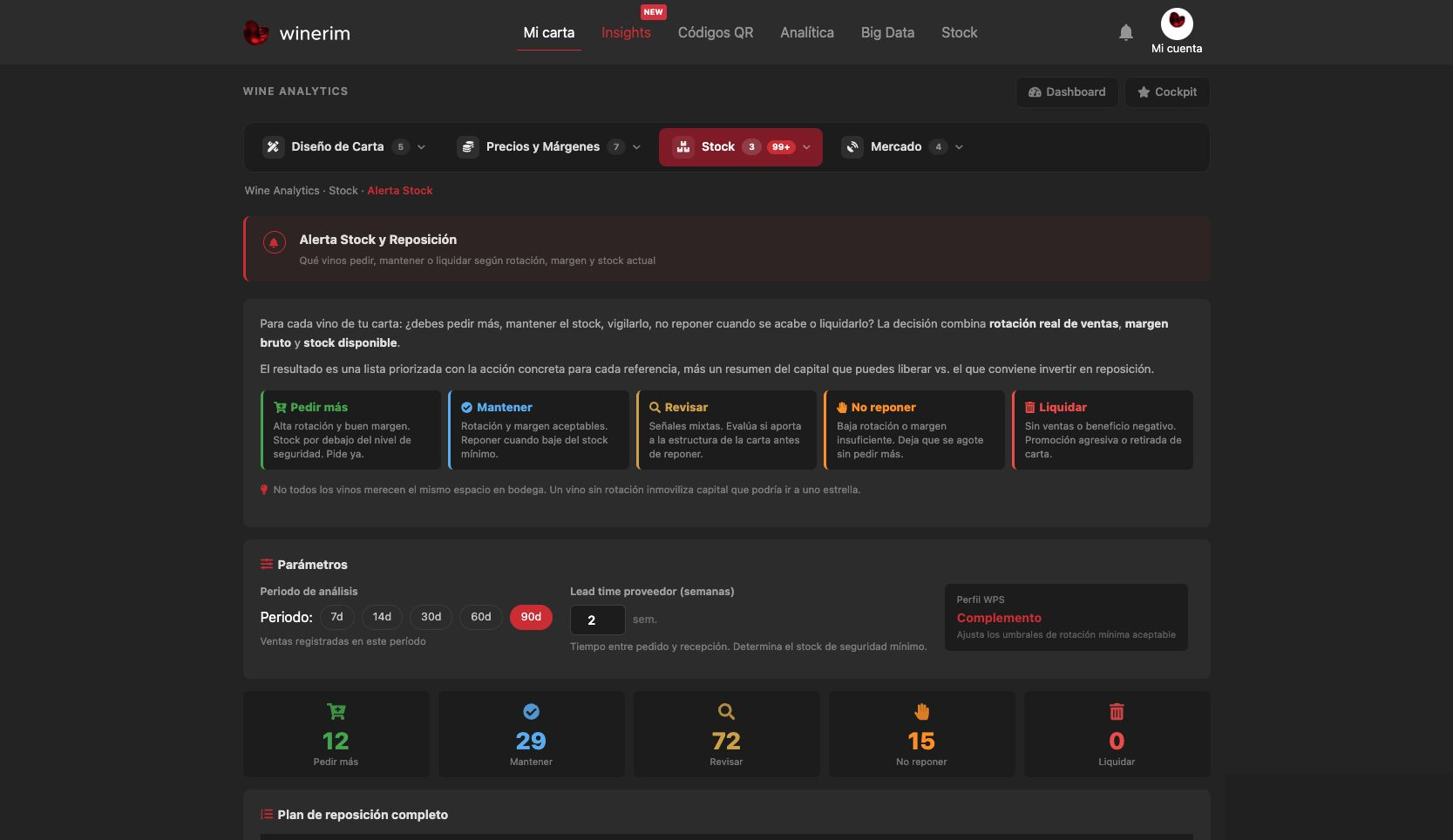1453x840 pixels.
Task: Click the lightbulb tip icon
Action: click(264, 490)
